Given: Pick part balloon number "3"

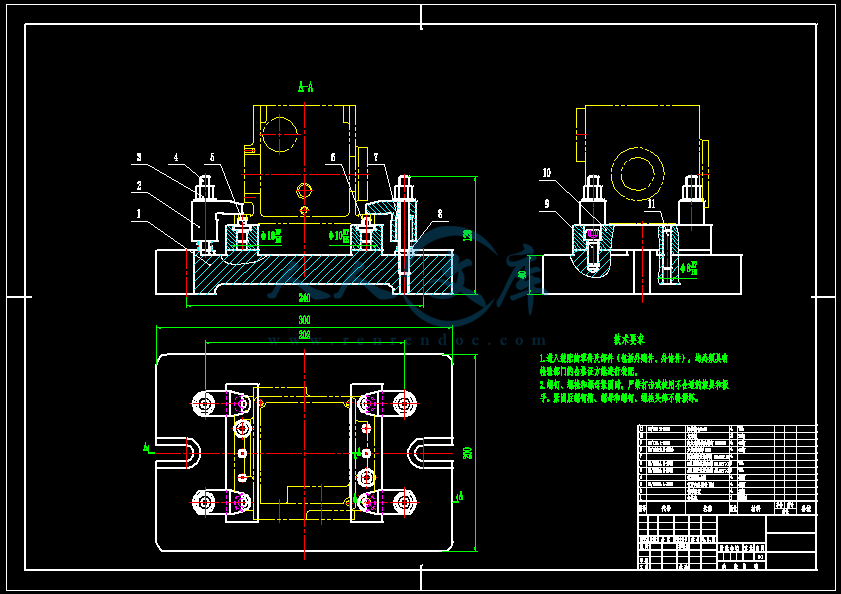Looking at the screenshot, I should [139, 157].
